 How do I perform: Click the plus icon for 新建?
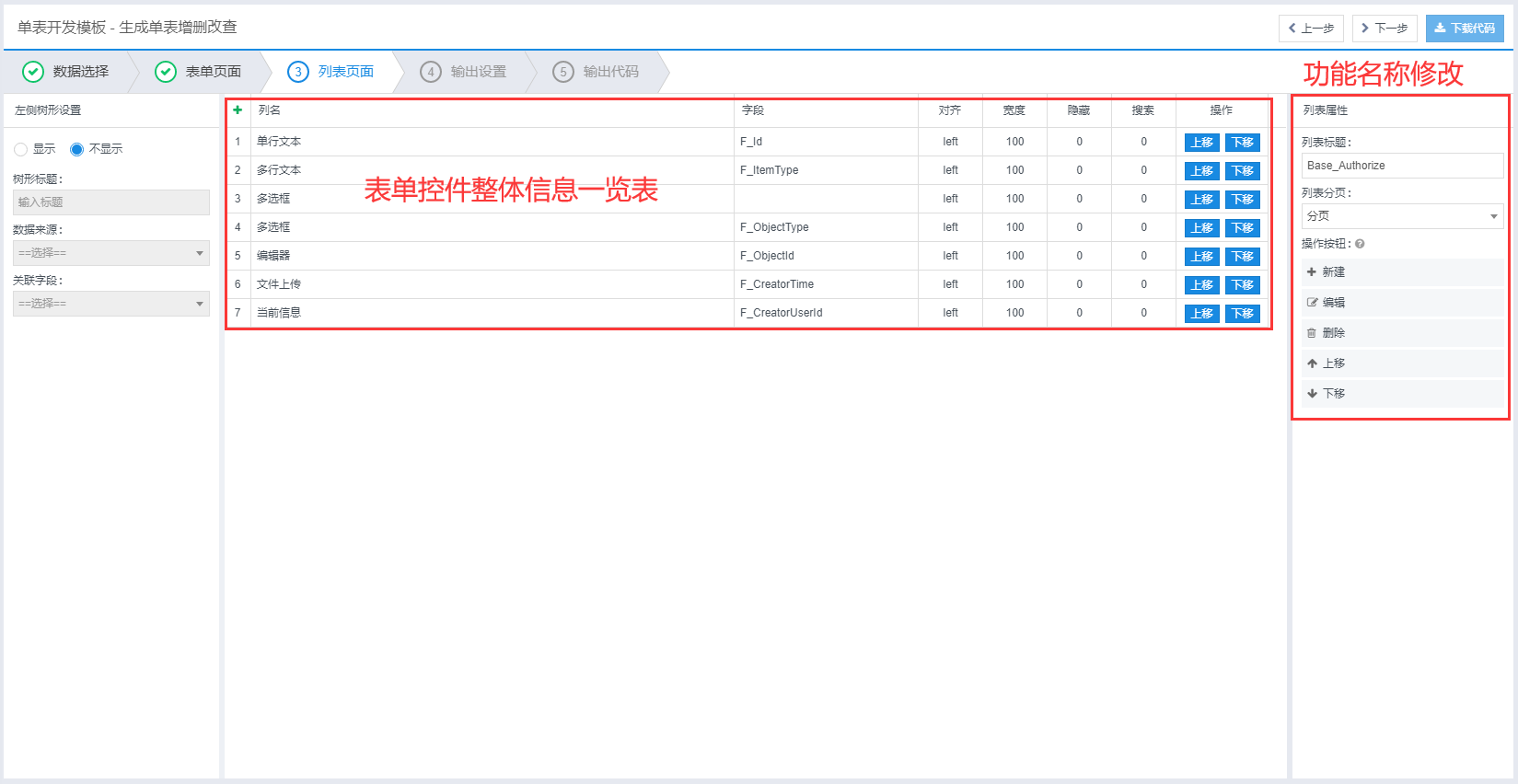1312,272
